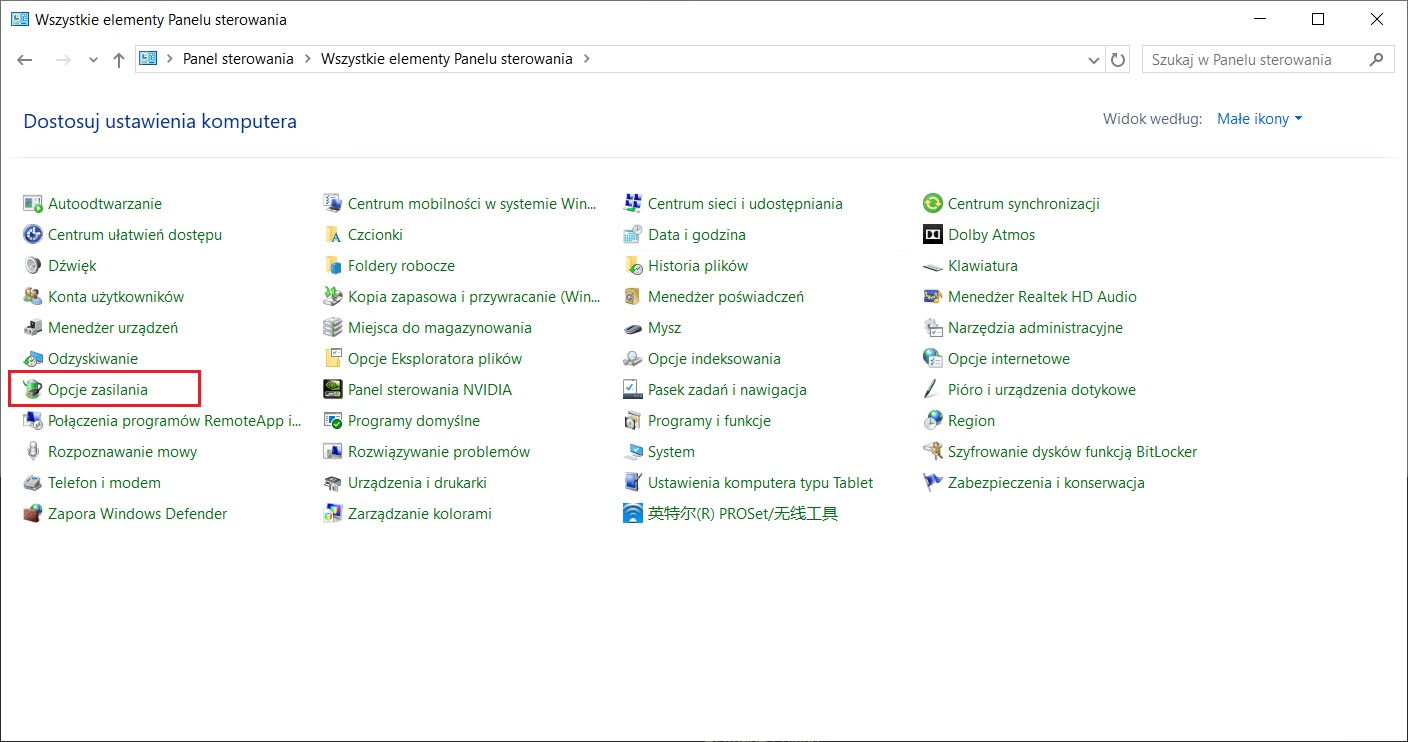This screenshot has width=1408, height=742.
Task: Select Wszystkie elementy Panelu sterowania breadcrumb
Action: 446,59
